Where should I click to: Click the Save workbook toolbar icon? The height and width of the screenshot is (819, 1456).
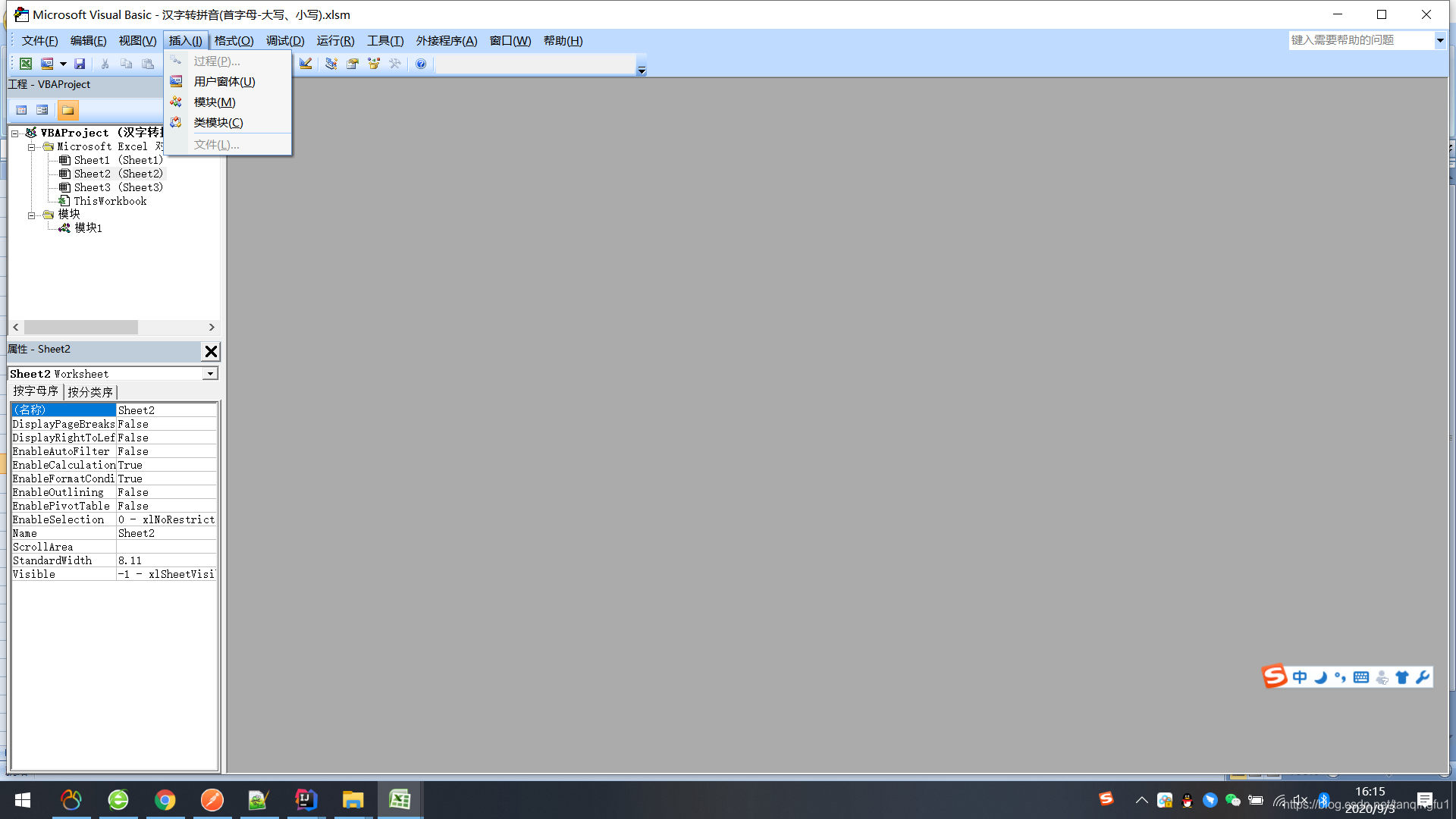pos(80,64)
